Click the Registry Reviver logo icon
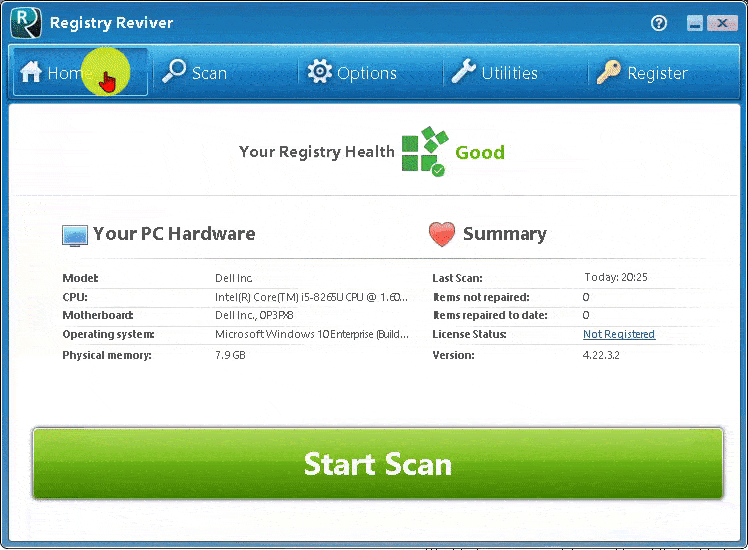Image resolution: width=748 pixels, height=550 pixels. pyautogui.click(x=26, y=23)
